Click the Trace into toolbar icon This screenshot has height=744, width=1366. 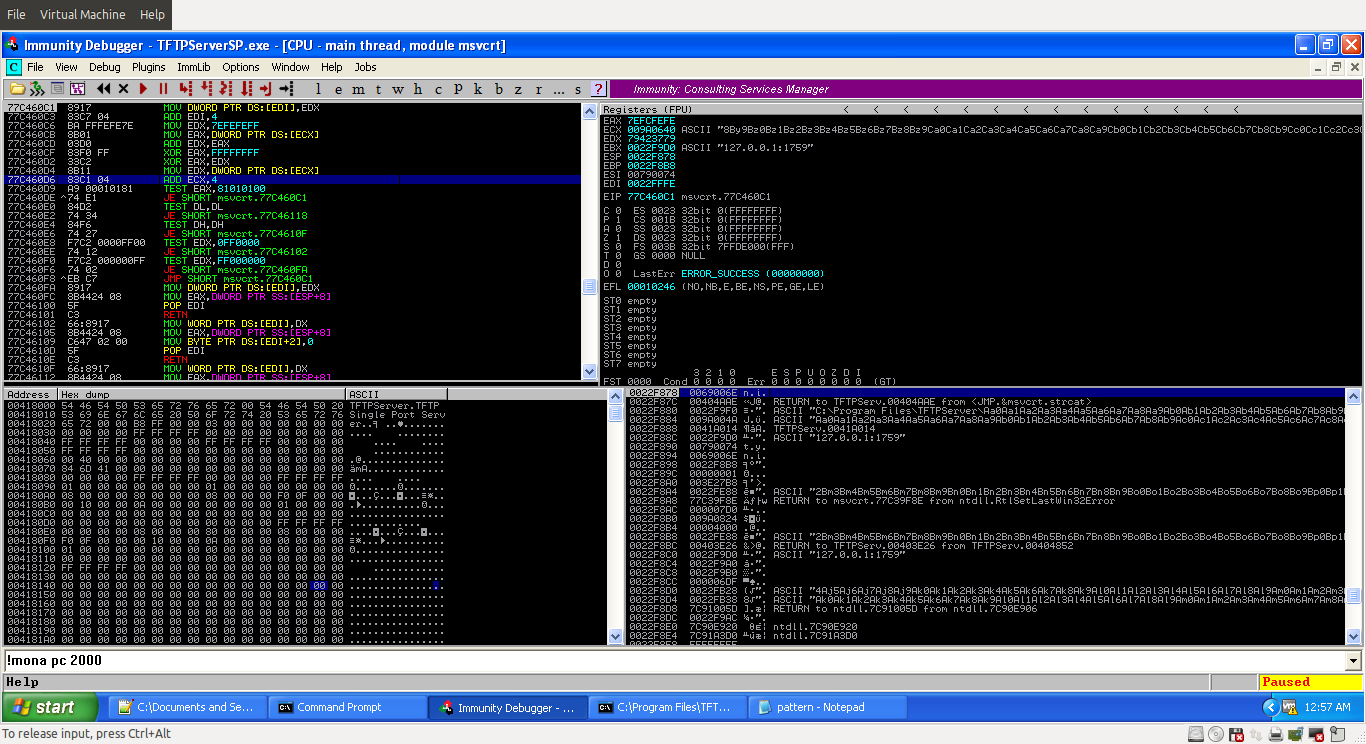click(226, 89)
